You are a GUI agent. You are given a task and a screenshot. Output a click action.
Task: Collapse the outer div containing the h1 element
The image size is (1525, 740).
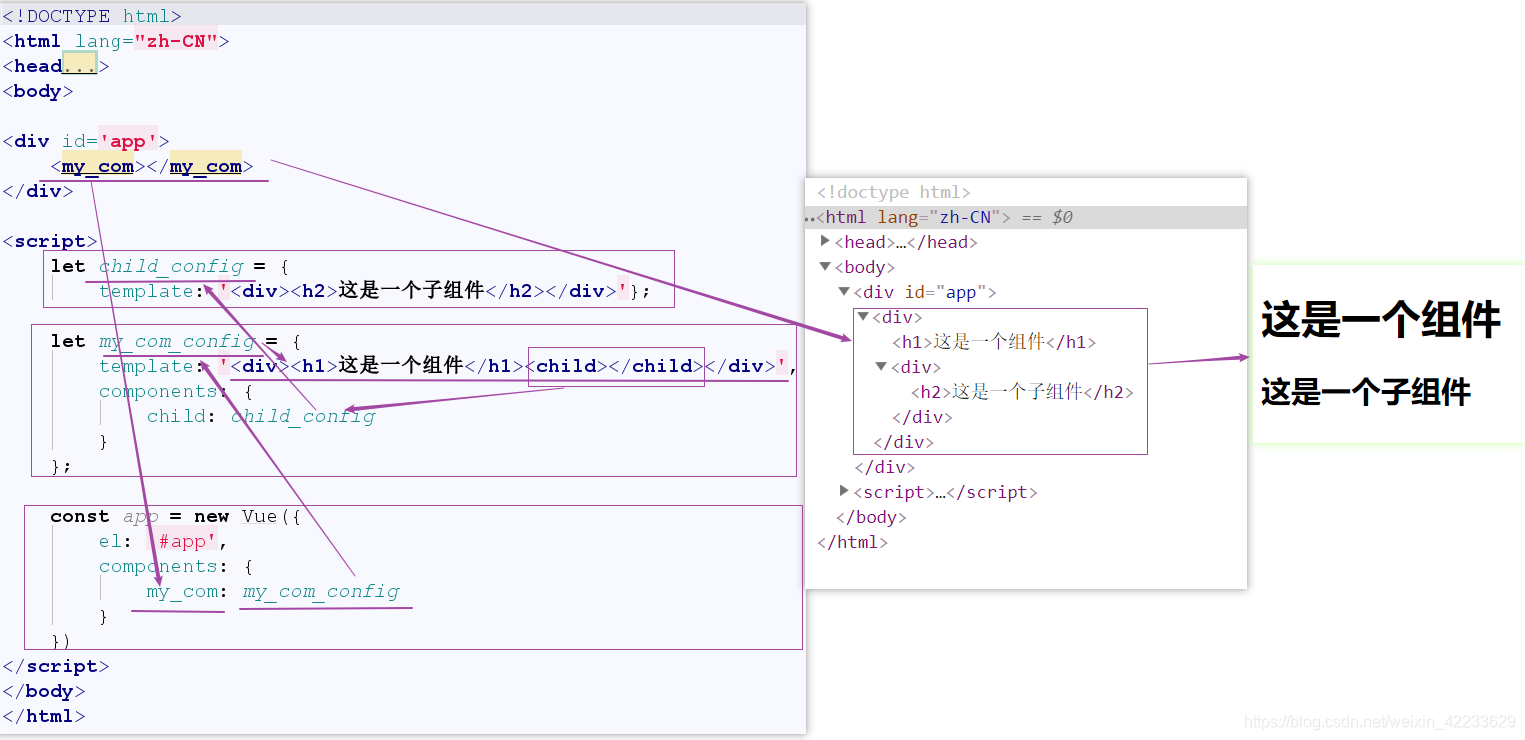click(863, 317)
